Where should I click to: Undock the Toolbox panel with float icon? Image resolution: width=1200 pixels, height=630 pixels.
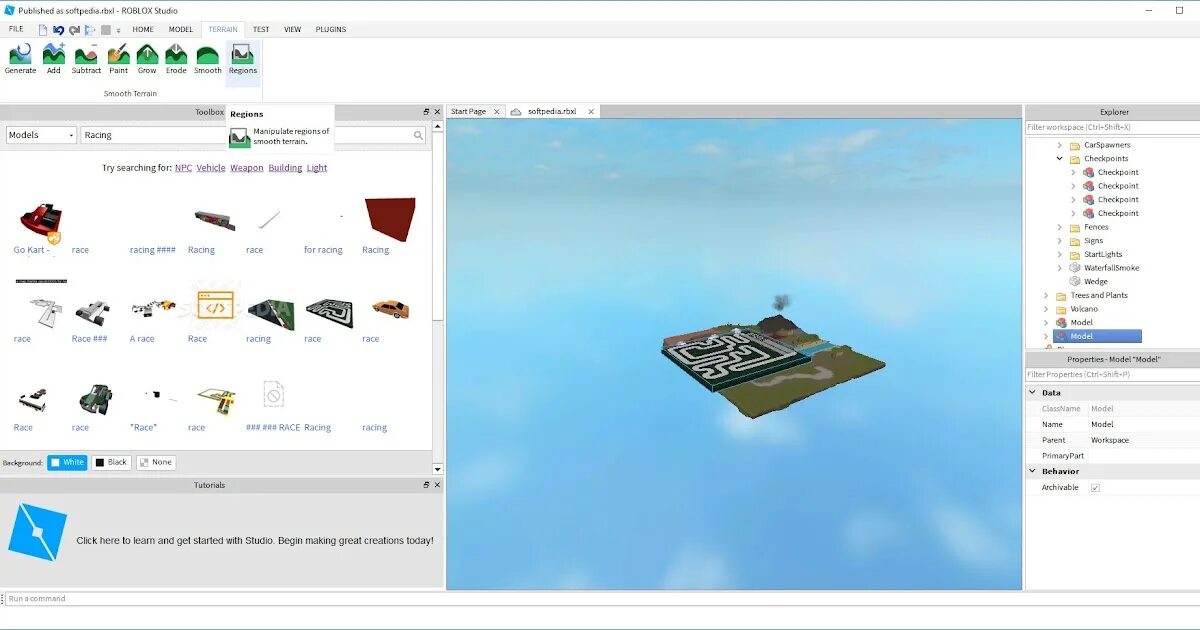tap(426, 112)
